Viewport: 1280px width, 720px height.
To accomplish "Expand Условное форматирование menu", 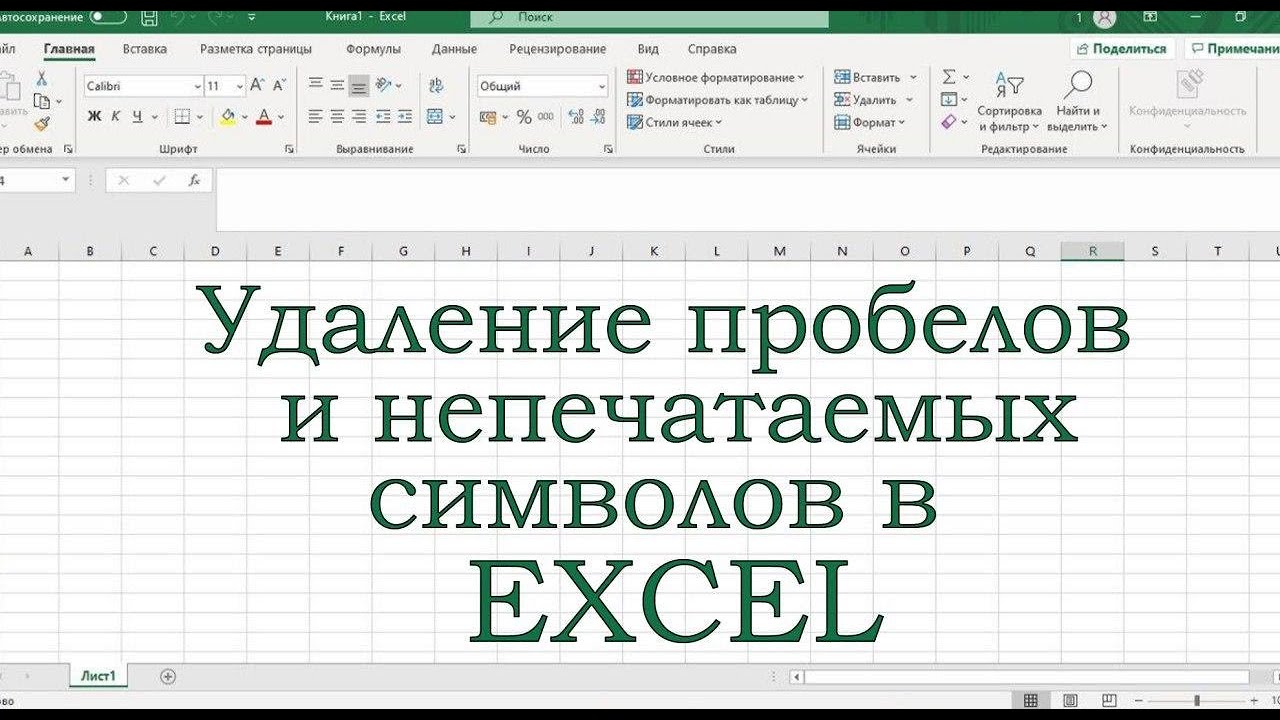I will point(716,77).
